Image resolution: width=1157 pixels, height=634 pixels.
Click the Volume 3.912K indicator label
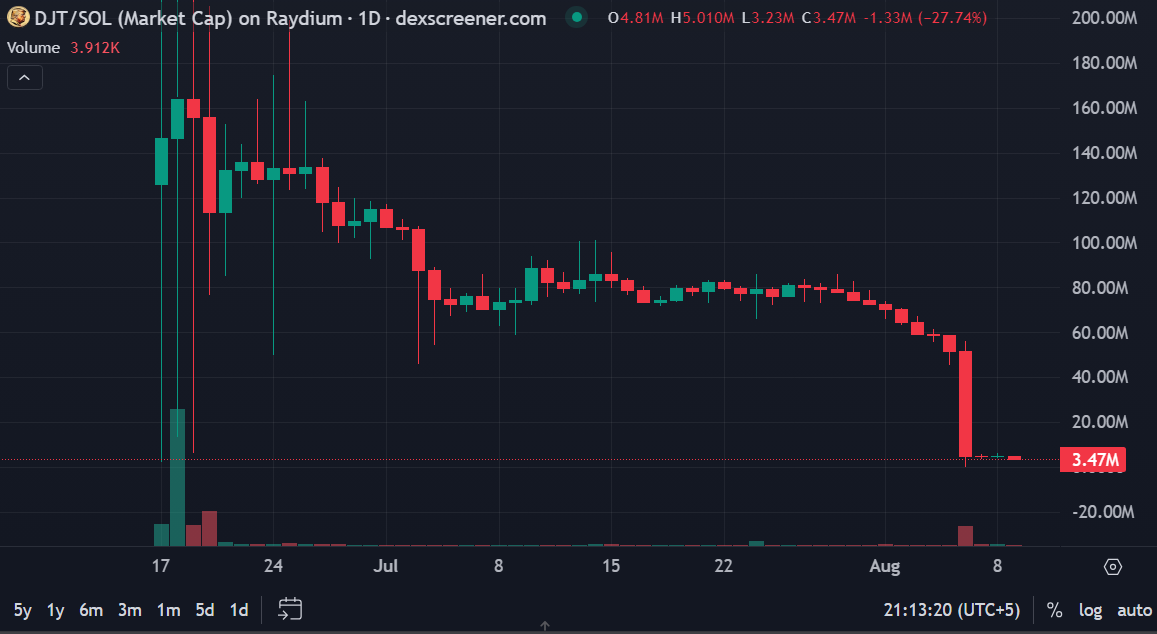(x=63, y=48)
